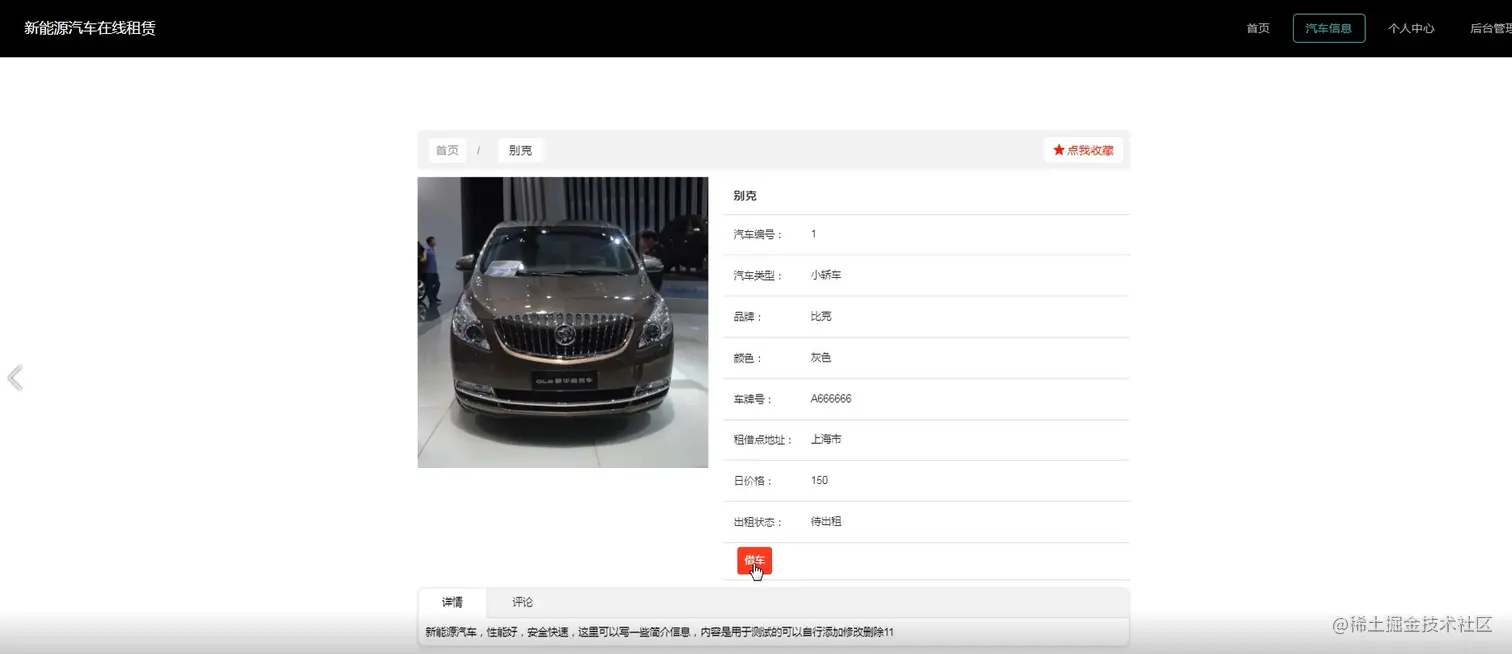
Task: Click the red 借车 rent button
Action: click(754, 560)
